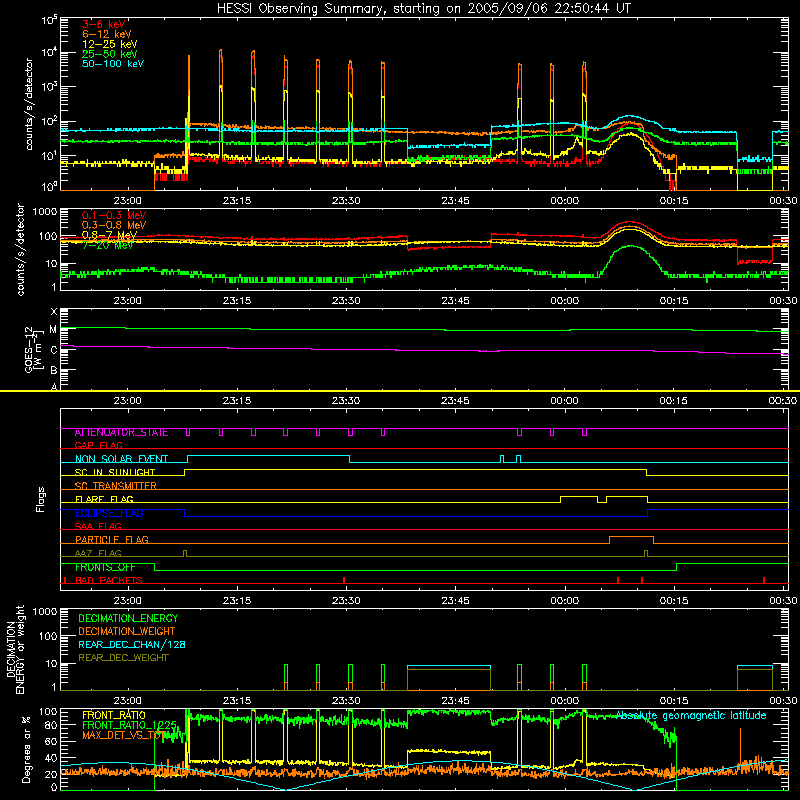This screenshot has height=800, width=800.
Task: Click the SC_IN_SUNLIGHT flag label
Action: [115, 472]
